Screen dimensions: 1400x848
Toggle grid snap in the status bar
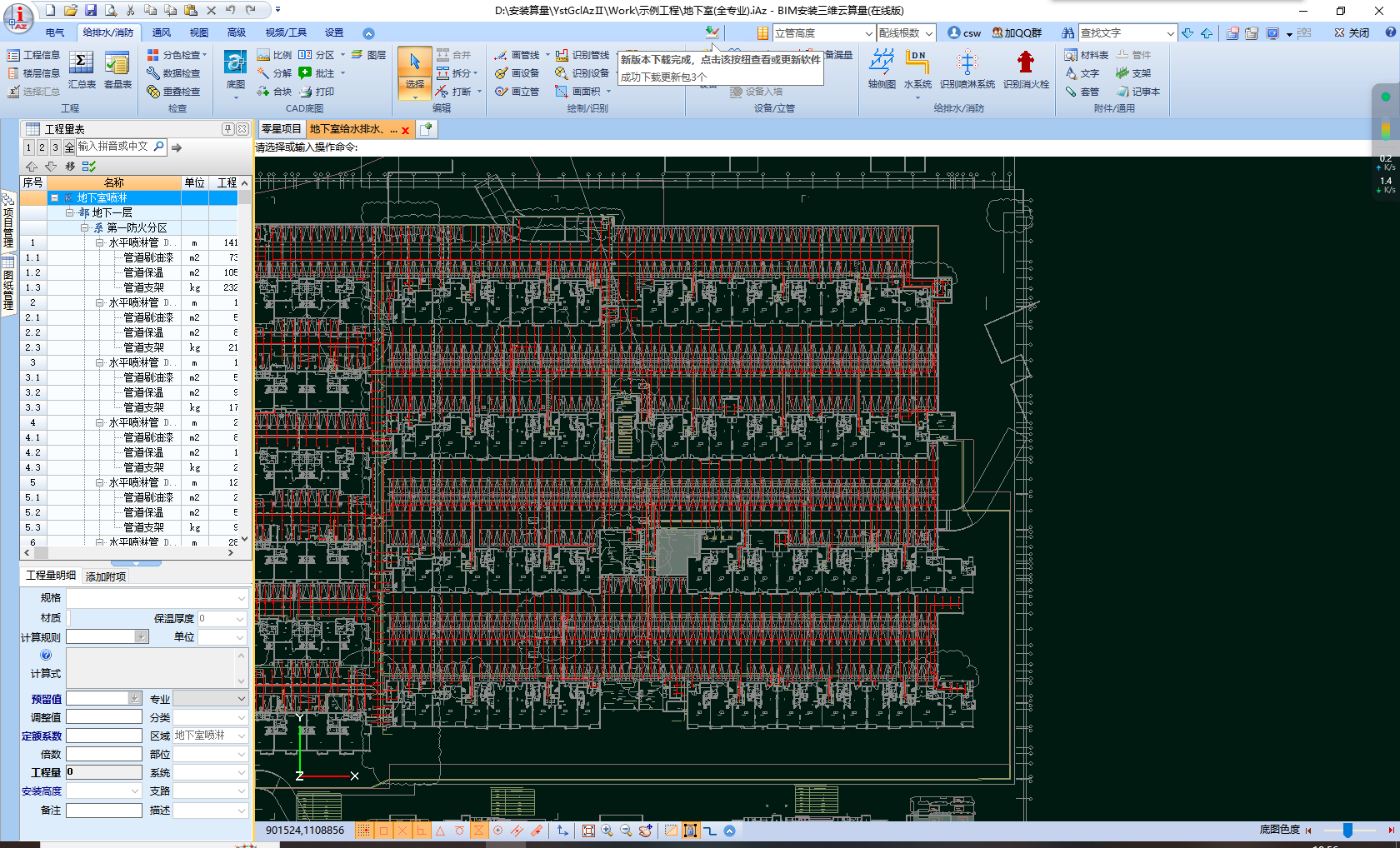coord(364,831)
